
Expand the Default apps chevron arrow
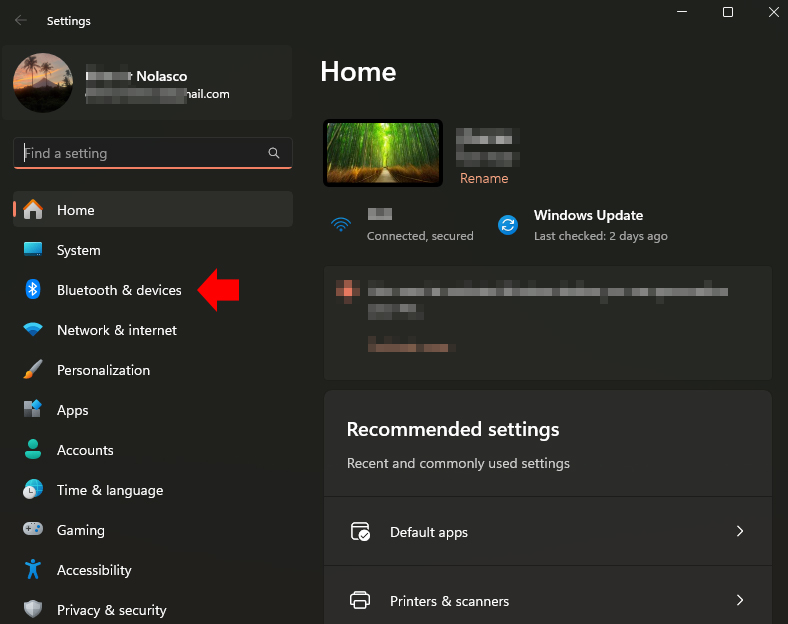(x=740, y=531)
